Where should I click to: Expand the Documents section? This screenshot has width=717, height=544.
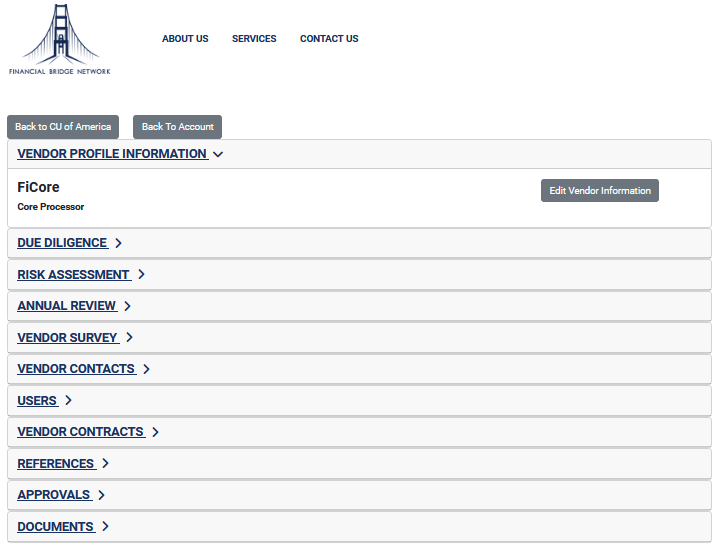point(56,527)
